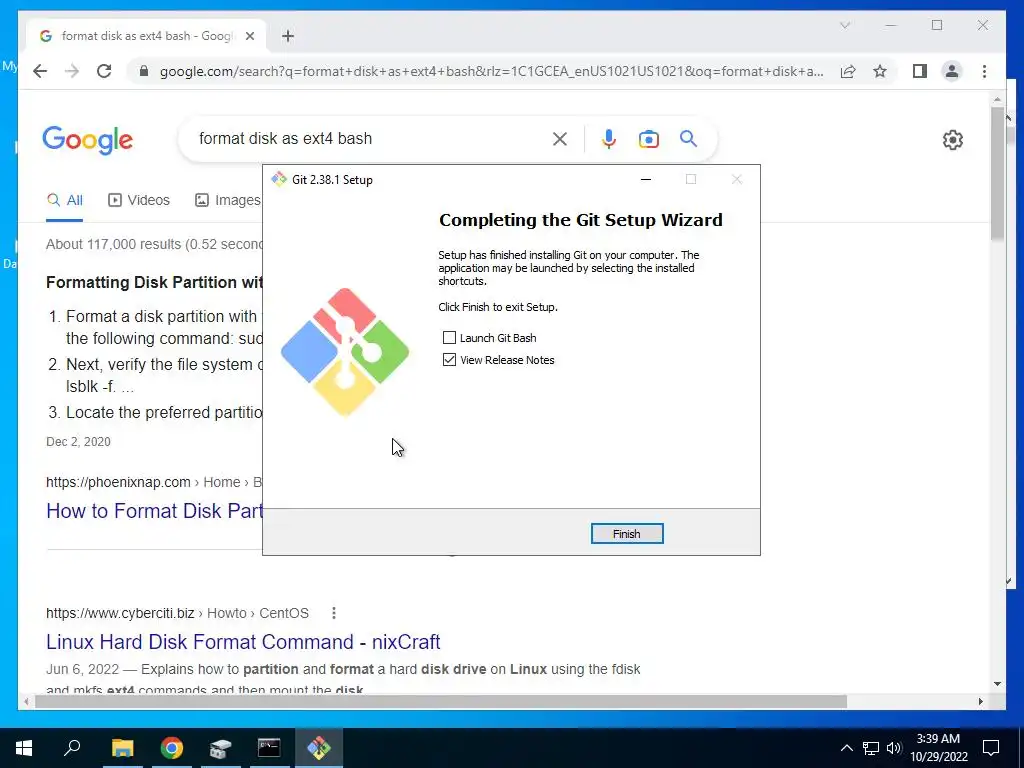Select the 'format disk as ext4 bash' tab
This screenshot has width=1024, height=768.
point(146,36)
